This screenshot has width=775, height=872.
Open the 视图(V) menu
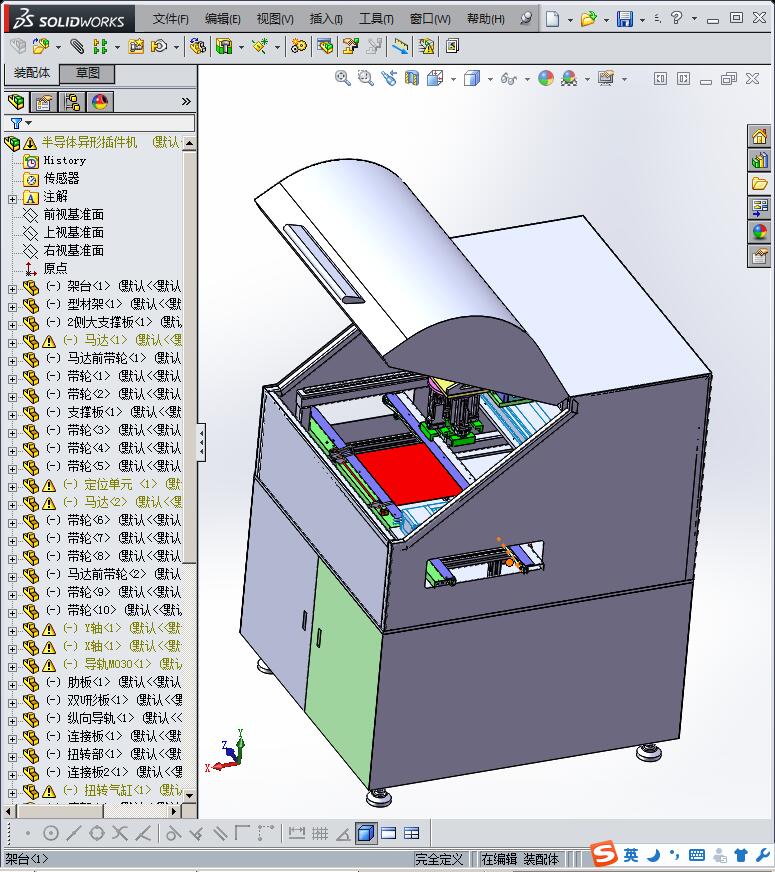[x=275, y=19]
